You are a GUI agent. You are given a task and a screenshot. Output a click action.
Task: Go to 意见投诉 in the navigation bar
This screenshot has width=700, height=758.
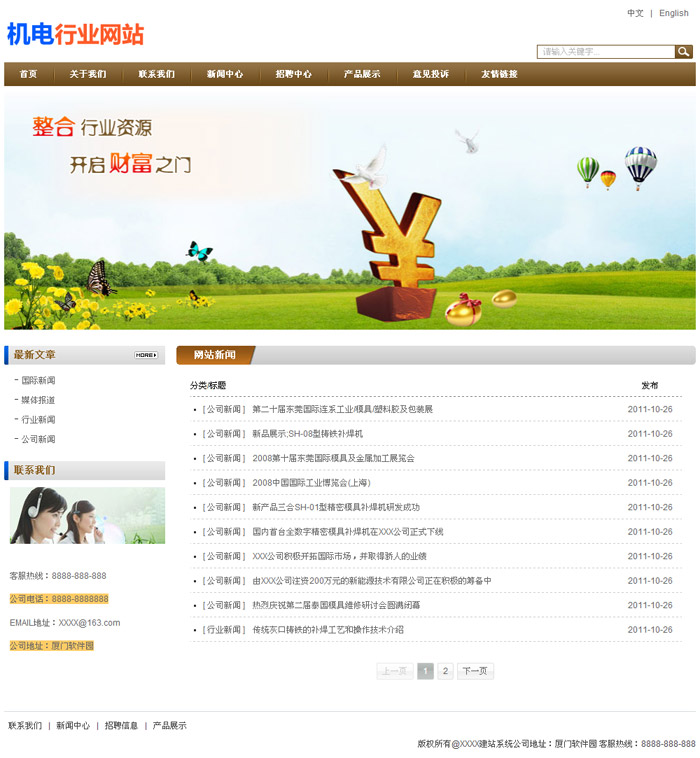(430, 74)
